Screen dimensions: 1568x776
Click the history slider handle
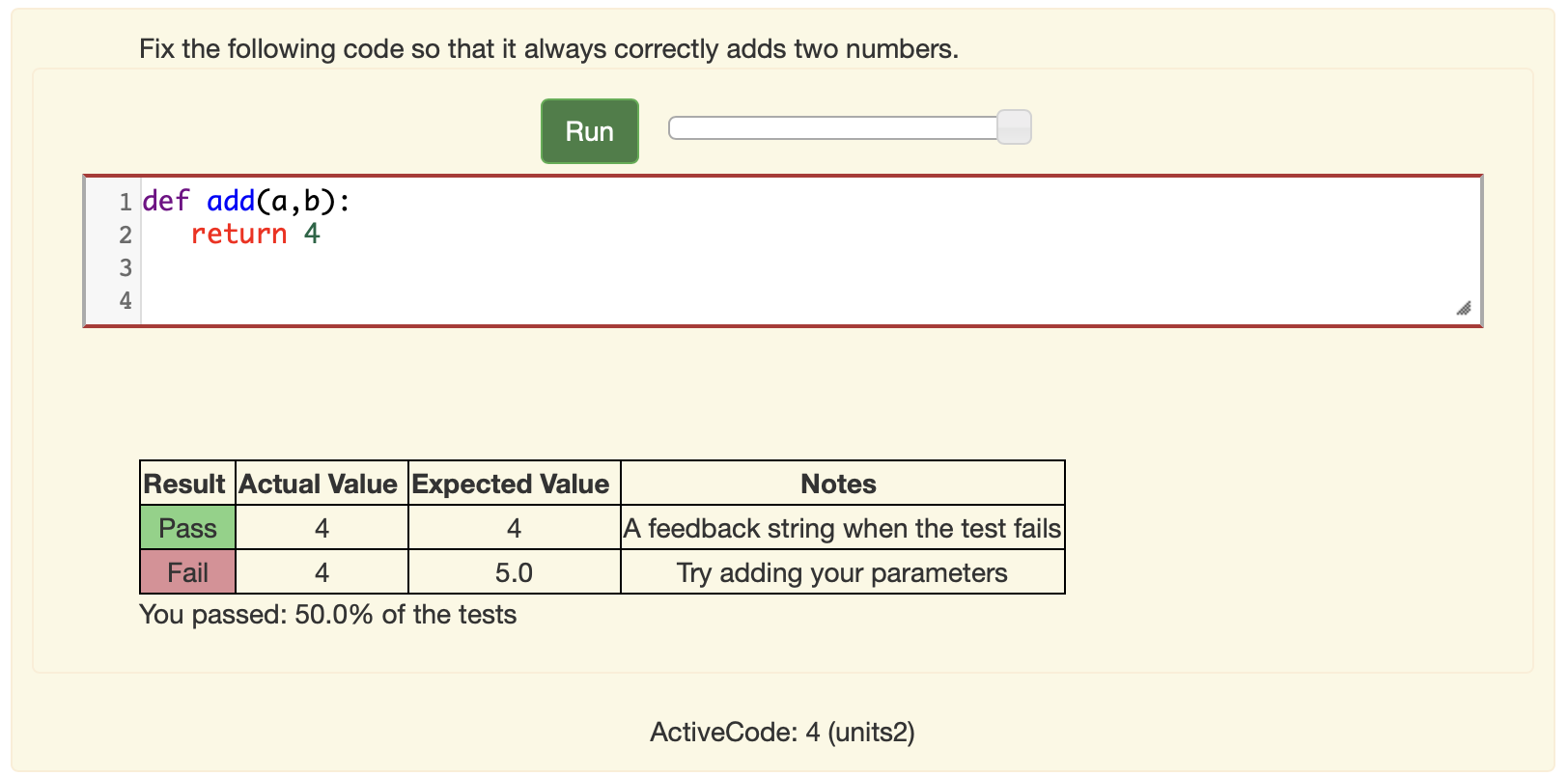coord(1014,127)
